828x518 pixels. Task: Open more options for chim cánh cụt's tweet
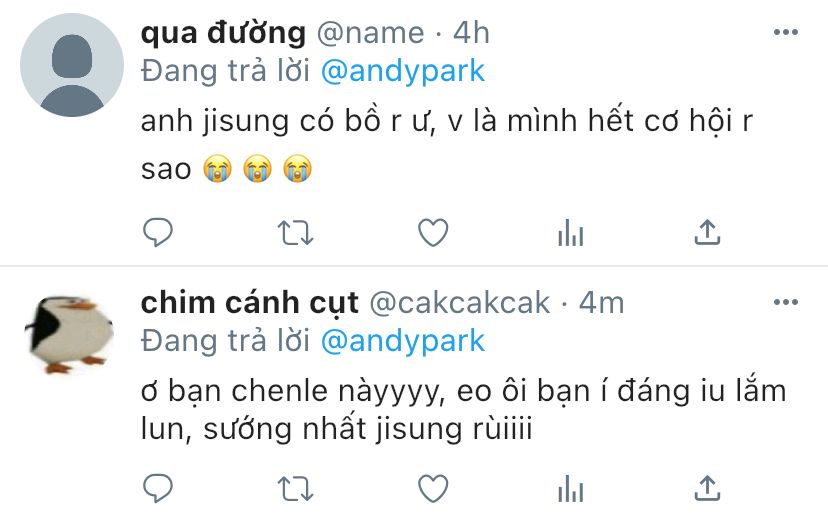(786, 302)
